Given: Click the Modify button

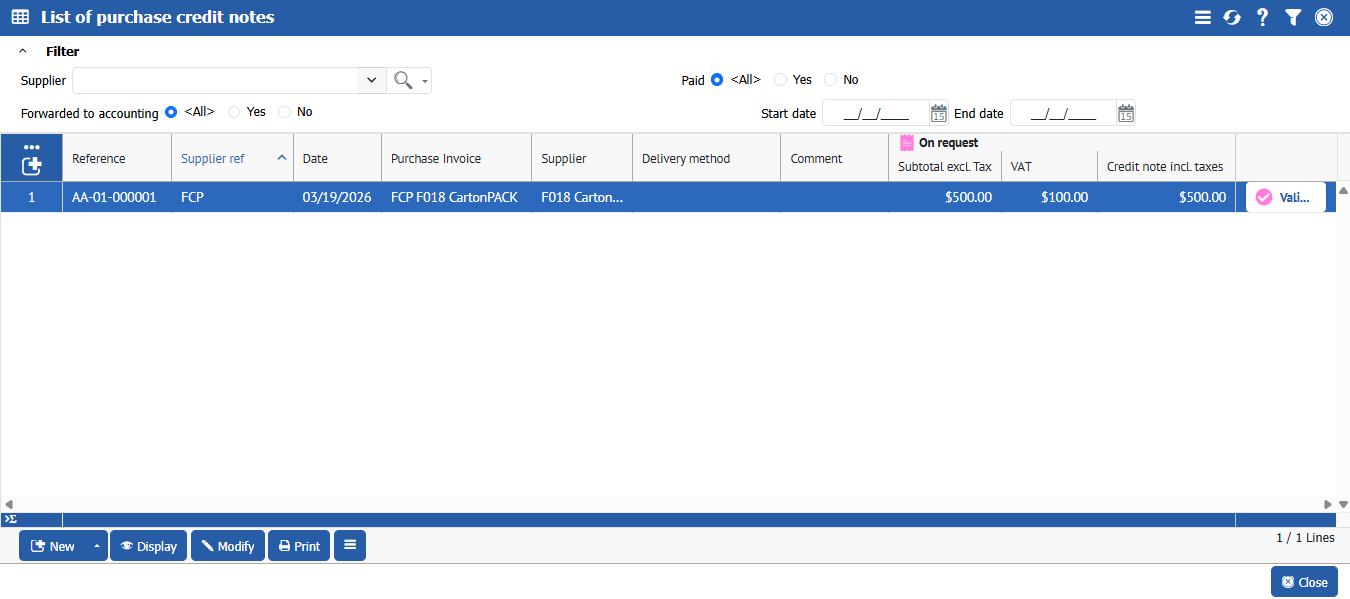Looking at the screenshot, I should (228, 546).
